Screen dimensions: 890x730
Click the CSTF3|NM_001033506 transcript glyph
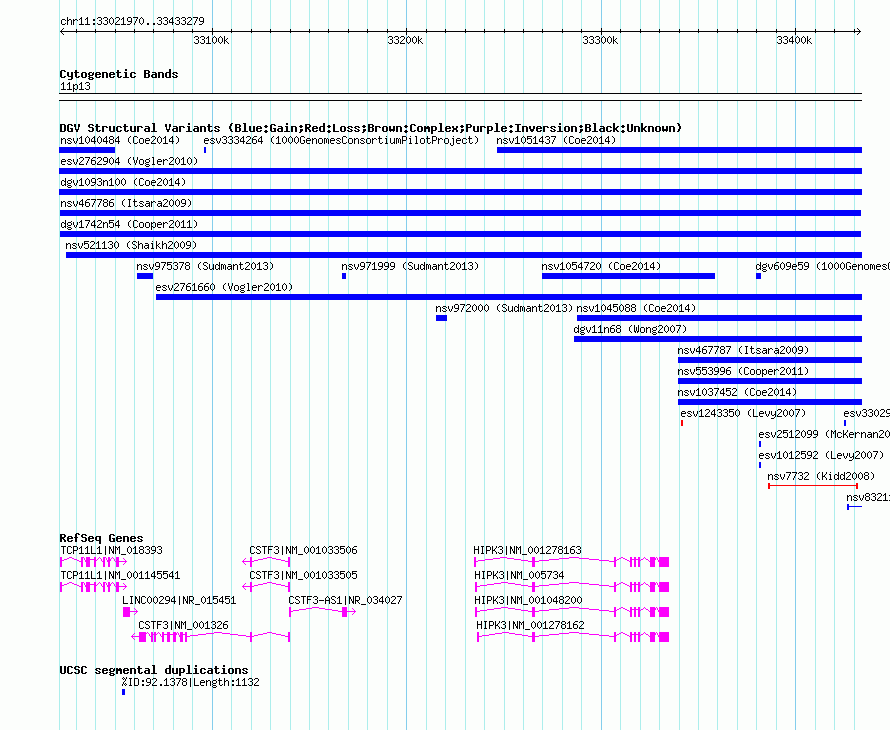[x=266, y=562]
